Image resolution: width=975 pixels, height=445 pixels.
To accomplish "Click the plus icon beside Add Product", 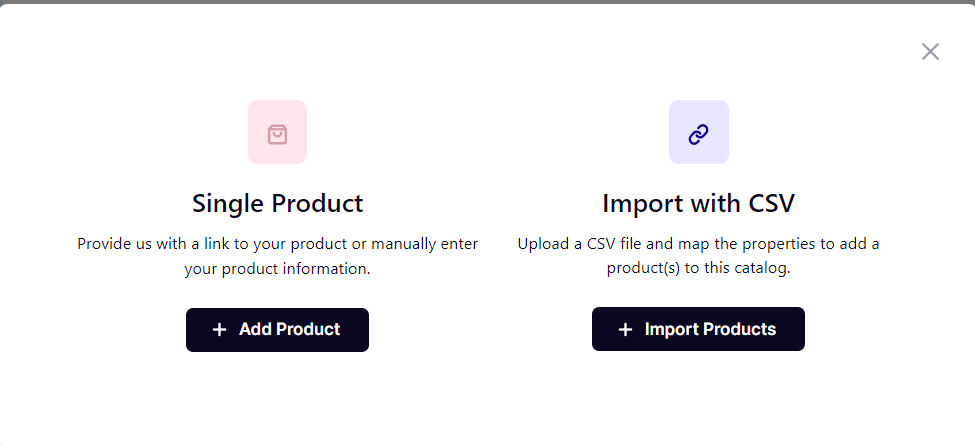I will tap(219, 329).
